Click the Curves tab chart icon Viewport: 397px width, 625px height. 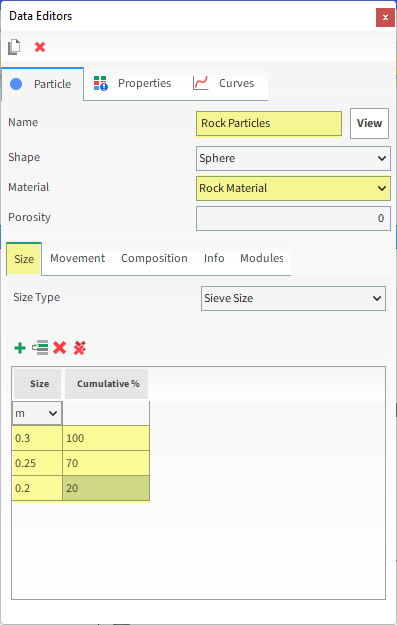click(200, 83)
